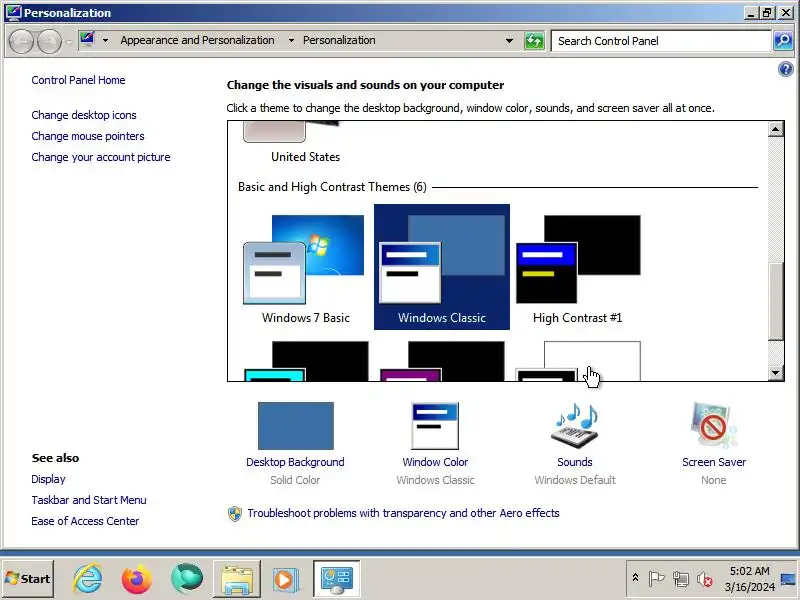Click the Forward navigation arrow button
This screenshot has width=800, height=600.
coord(50,41)
